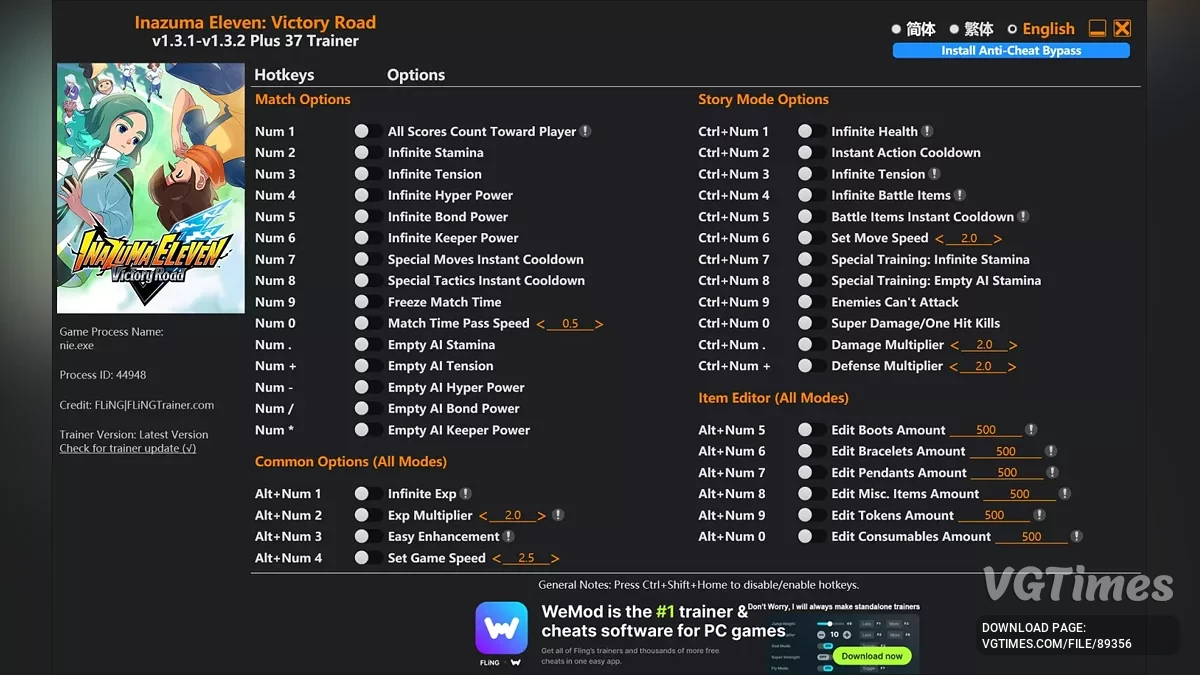Viewport: 1200px width, 675px height.
Task: Decrease Damage Multiplier value
Action: pyautogui.click(x=954, y=345)
